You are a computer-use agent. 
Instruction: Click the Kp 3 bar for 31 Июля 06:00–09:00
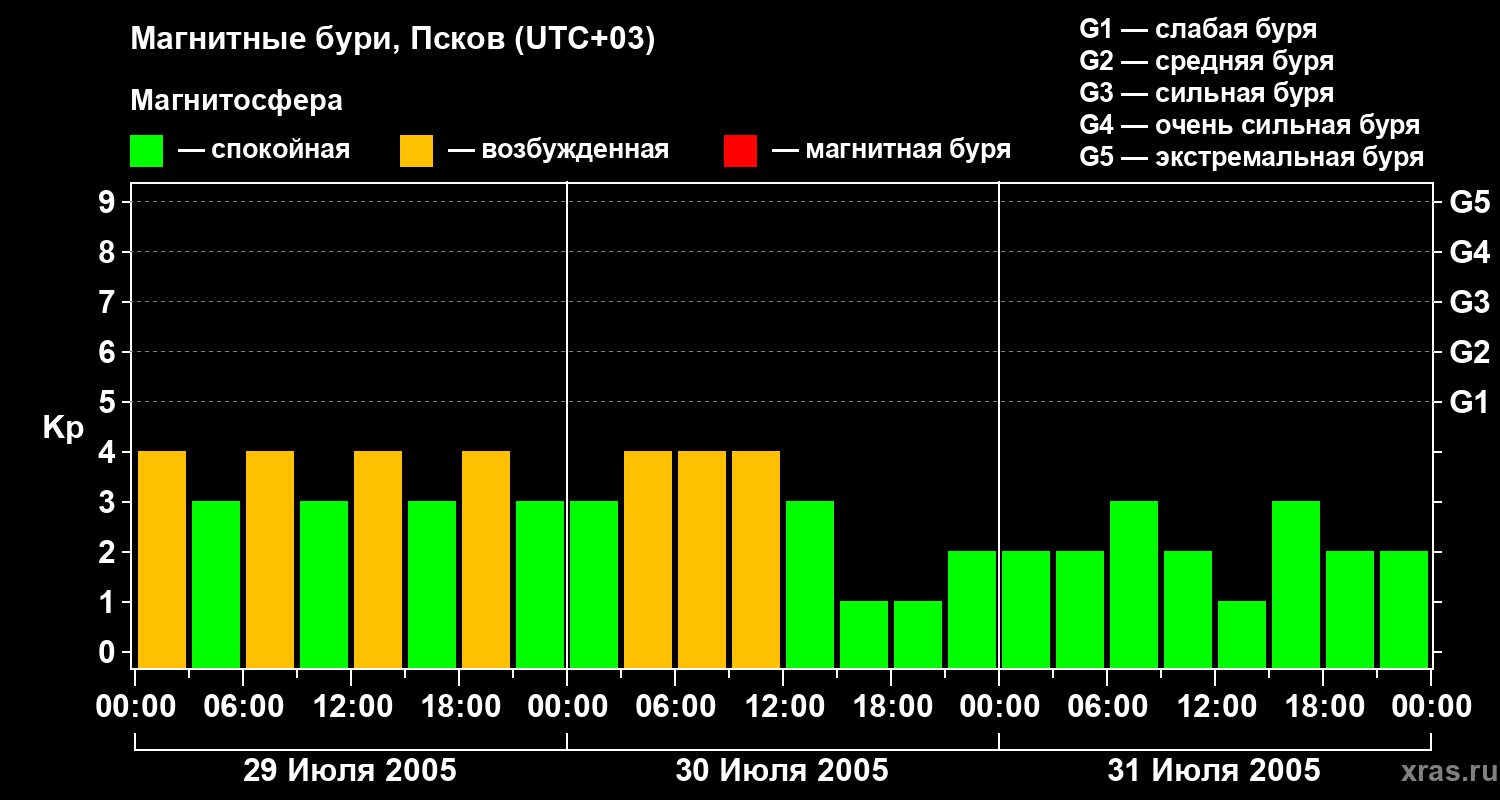tap(1134, 584)
